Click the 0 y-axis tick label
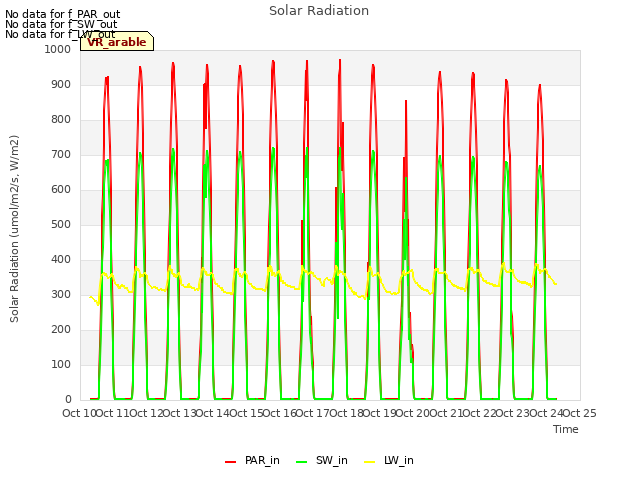The image size is (640, 480). [68, 400]
